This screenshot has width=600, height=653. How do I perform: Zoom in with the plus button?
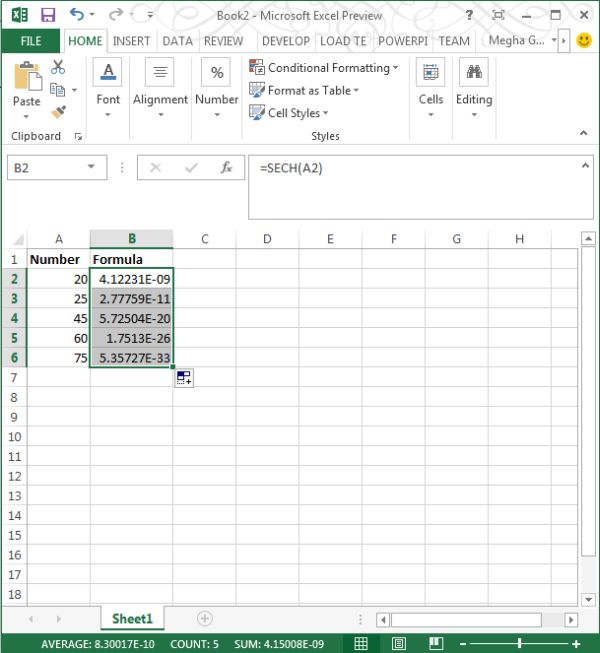click(x=576, y=644)
